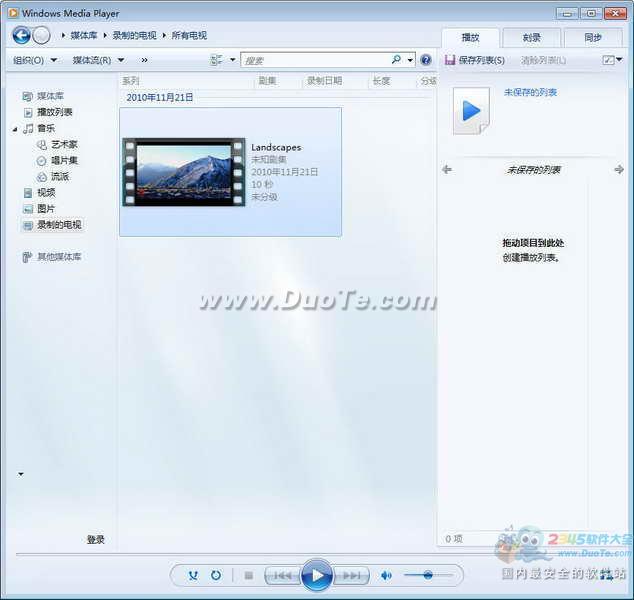Open the list options dropdown

tap(612, 60)
